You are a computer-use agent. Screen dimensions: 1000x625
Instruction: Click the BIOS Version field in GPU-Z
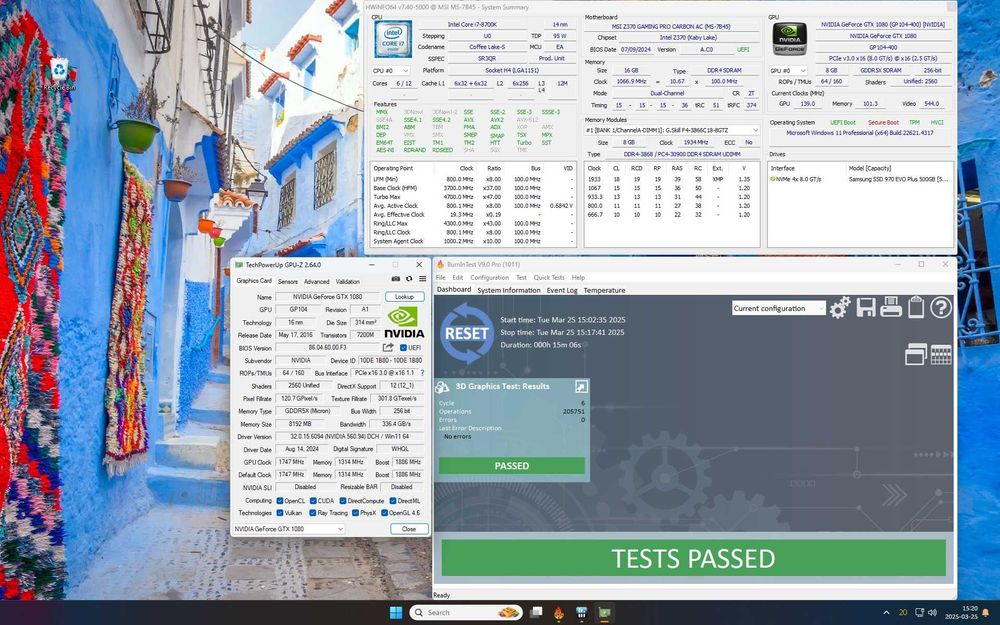[x=328, y=348]
